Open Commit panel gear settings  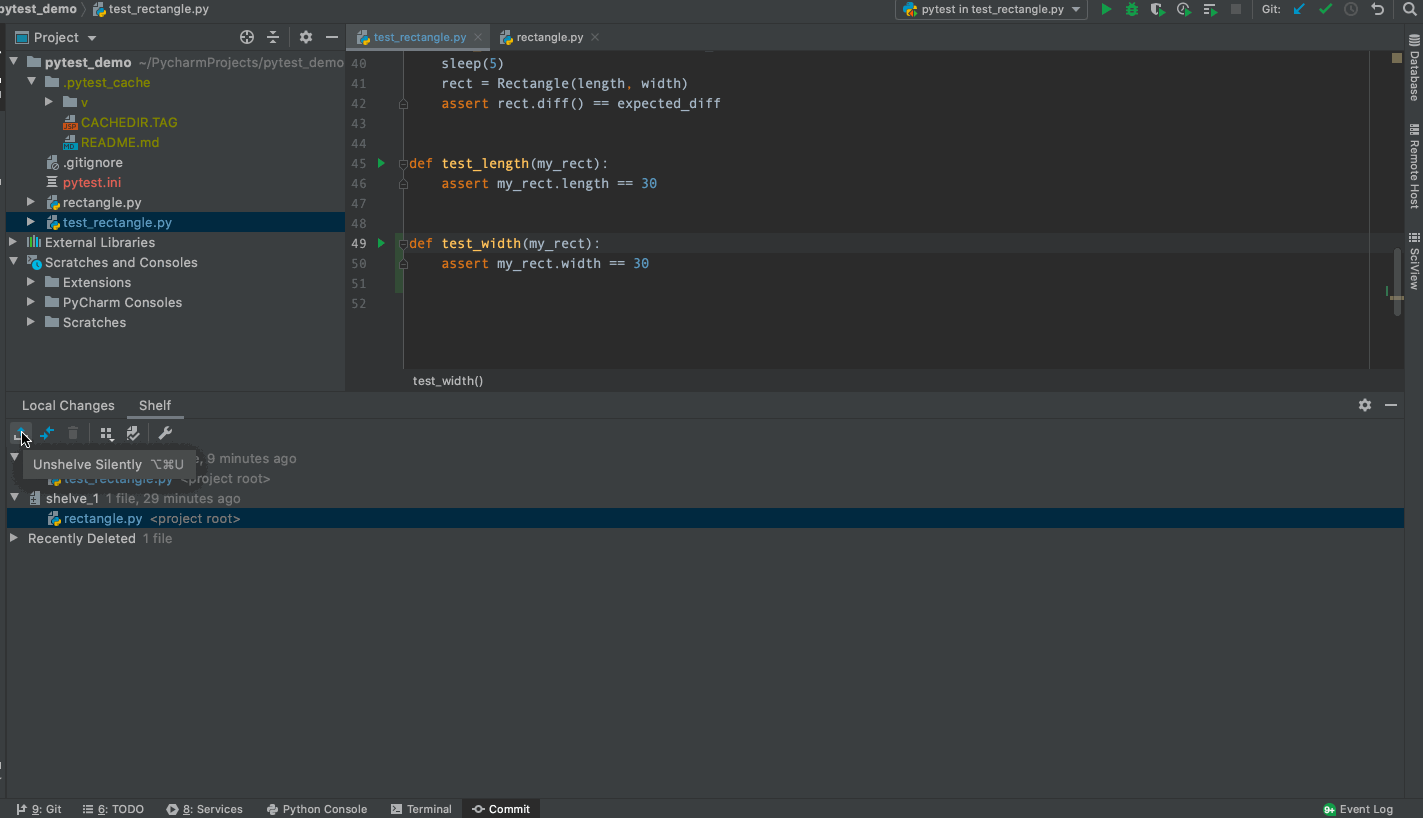[x=1365, y=405]
